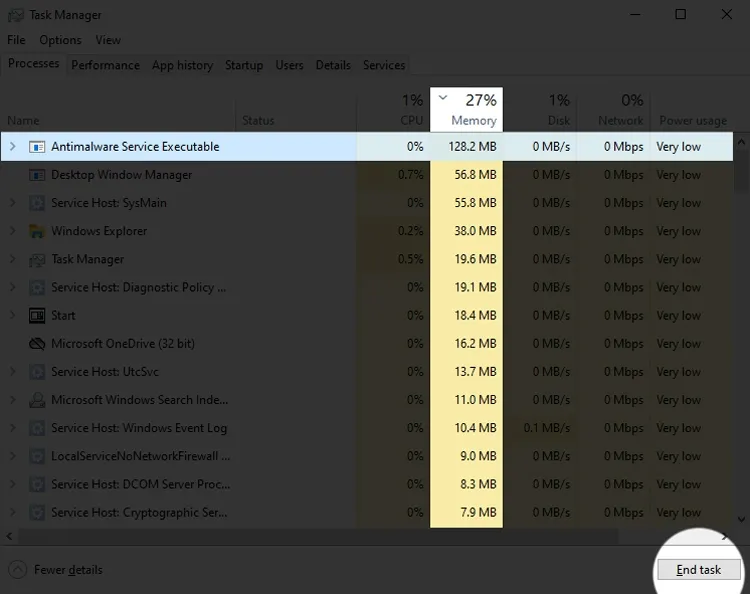Switch to the Startup tab
Screen dimensions: 750x594
coord(244,65)
